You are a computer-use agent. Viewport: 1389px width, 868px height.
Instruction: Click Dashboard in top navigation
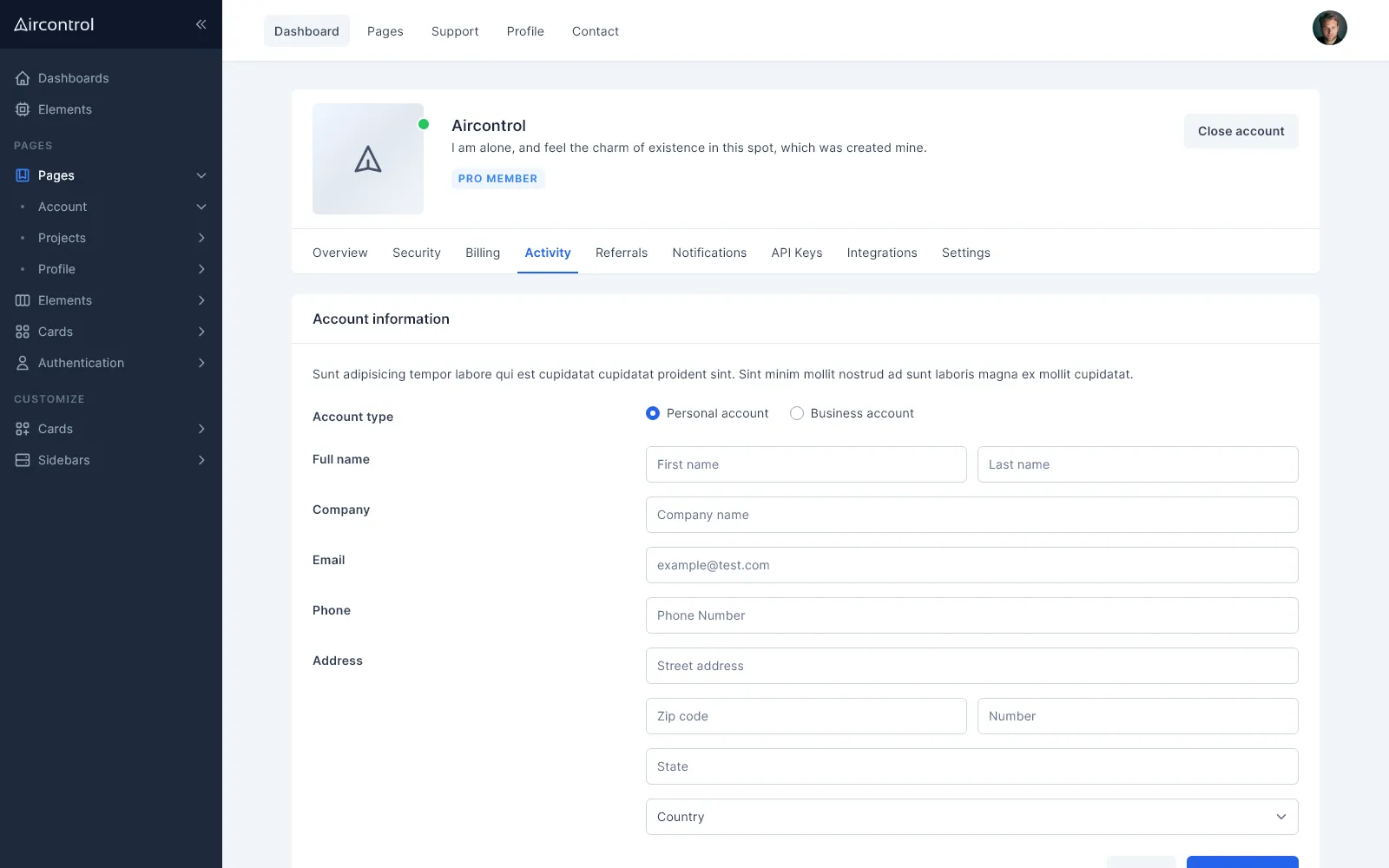[306, 31]
